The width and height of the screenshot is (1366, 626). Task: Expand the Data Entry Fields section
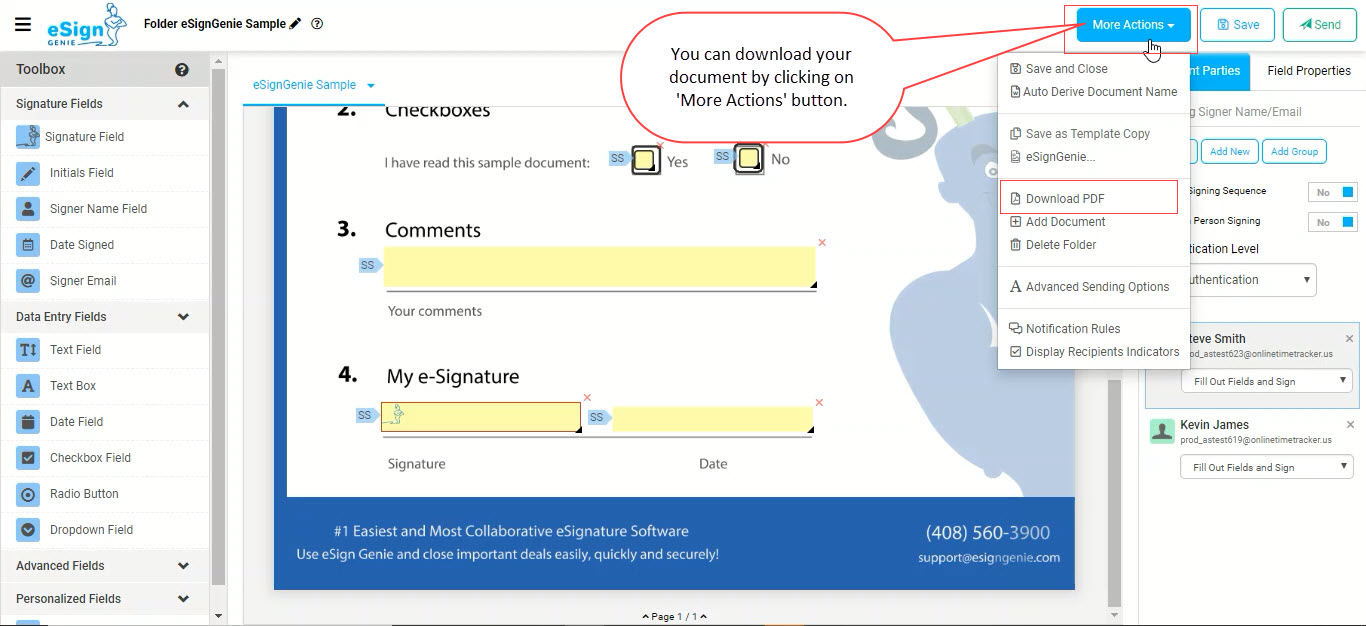[x=183, y=317]
